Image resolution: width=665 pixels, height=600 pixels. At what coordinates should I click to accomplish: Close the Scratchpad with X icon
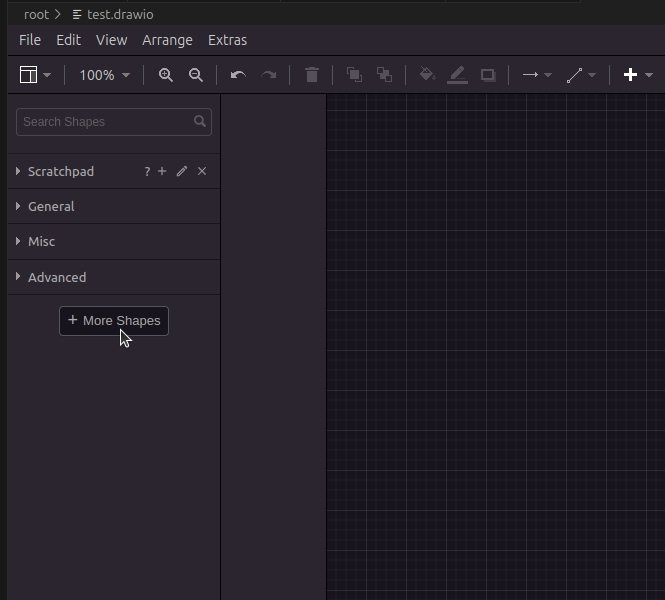[x=202, y=171]
